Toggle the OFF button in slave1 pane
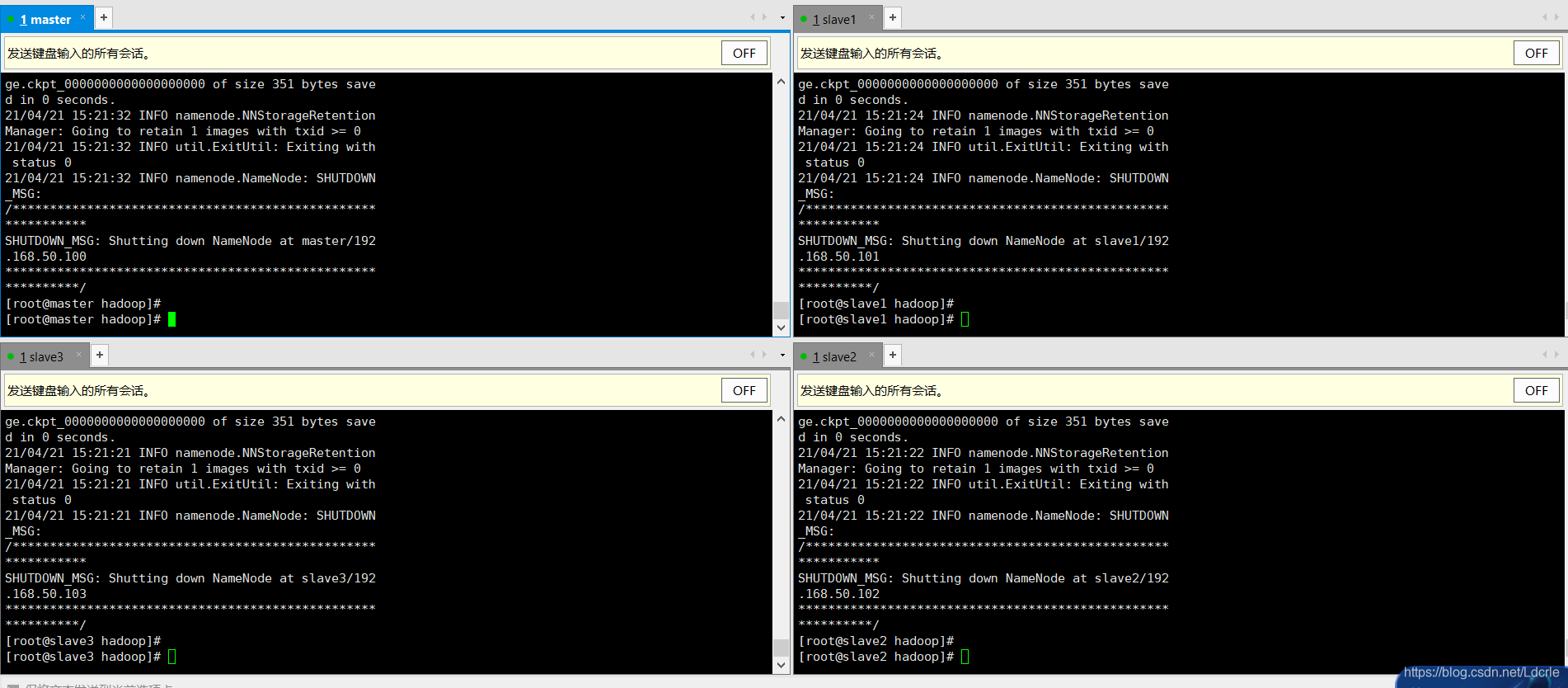 [x=1537, y=53]
